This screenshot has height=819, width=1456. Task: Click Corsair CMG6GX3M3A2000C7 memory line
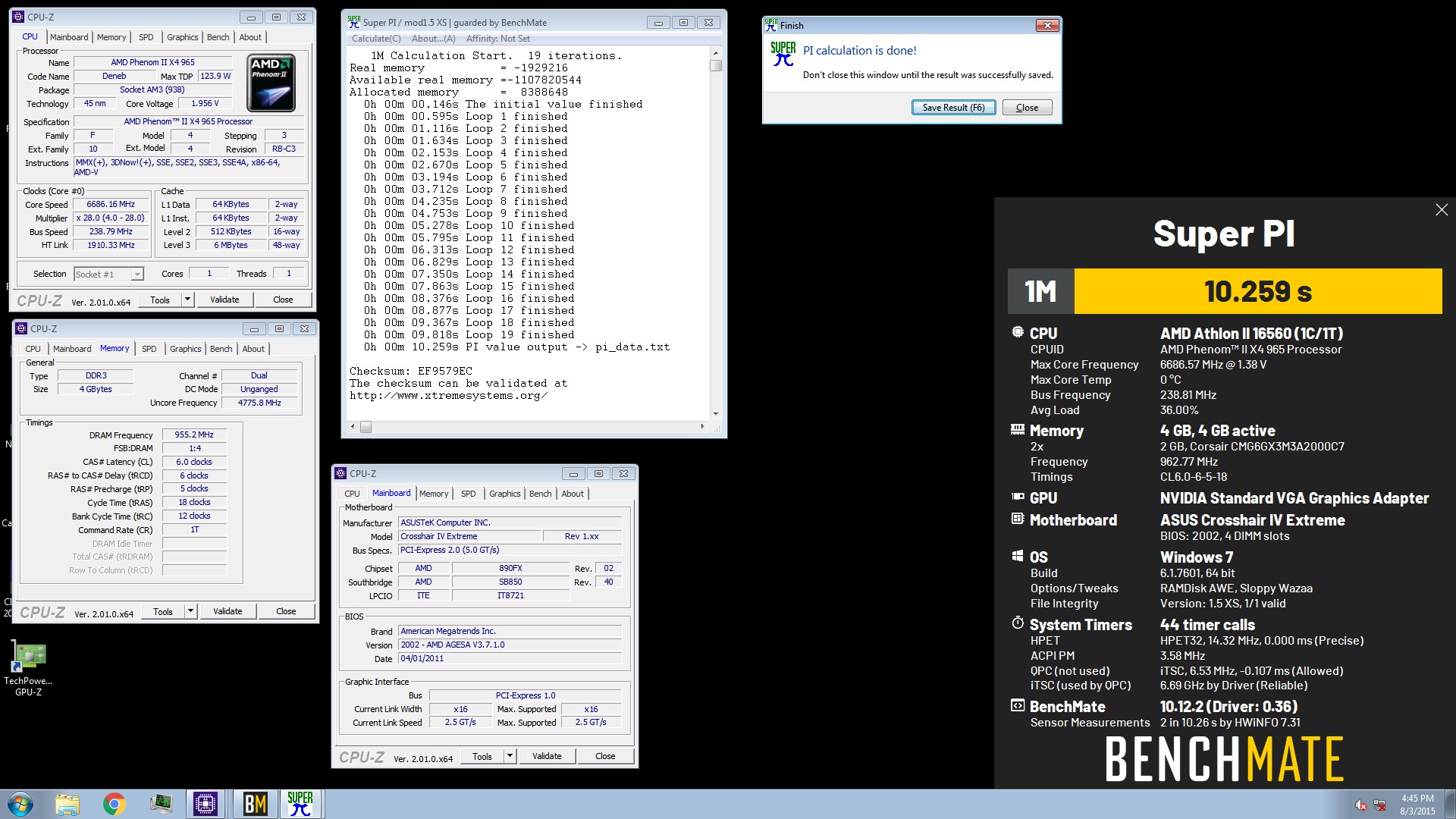point(1252,447)
